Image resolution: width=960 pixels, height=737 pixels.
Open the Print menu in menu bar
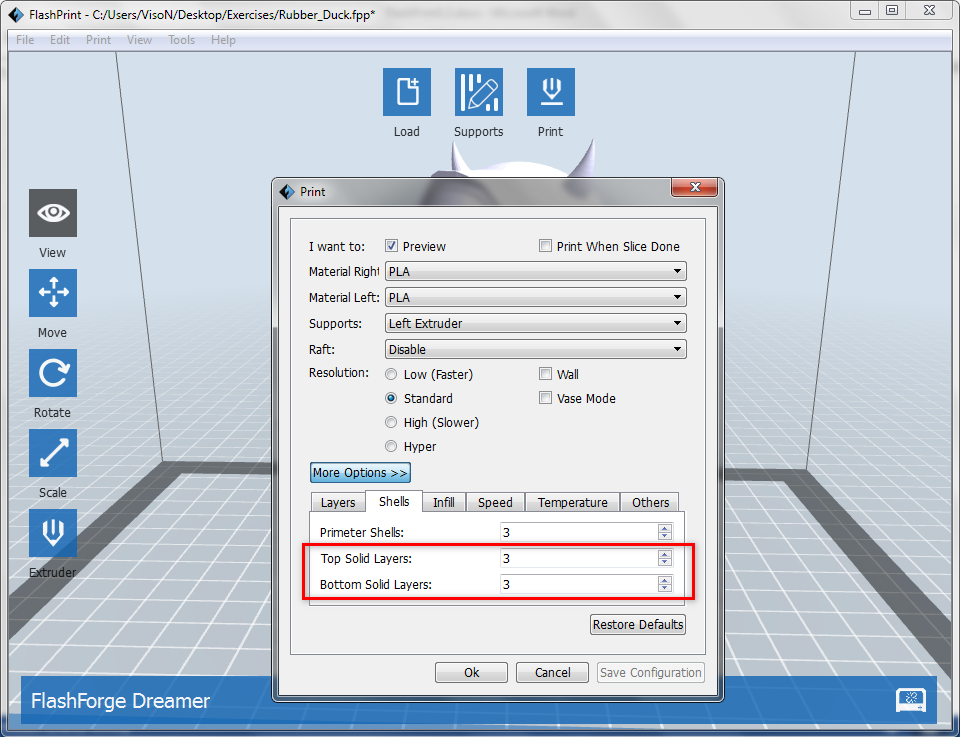coord(99,40)
